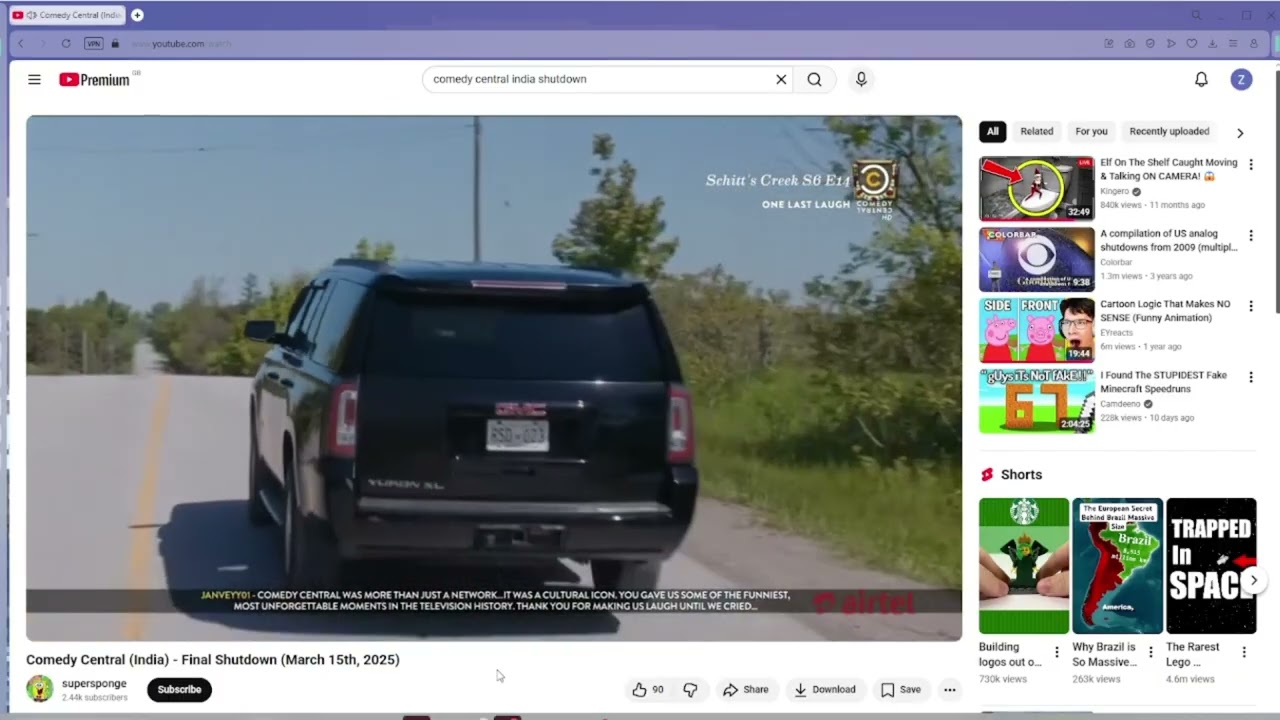View site security lock info
The width and height of the screenshot is (1280, 720).
click(115, 43)
